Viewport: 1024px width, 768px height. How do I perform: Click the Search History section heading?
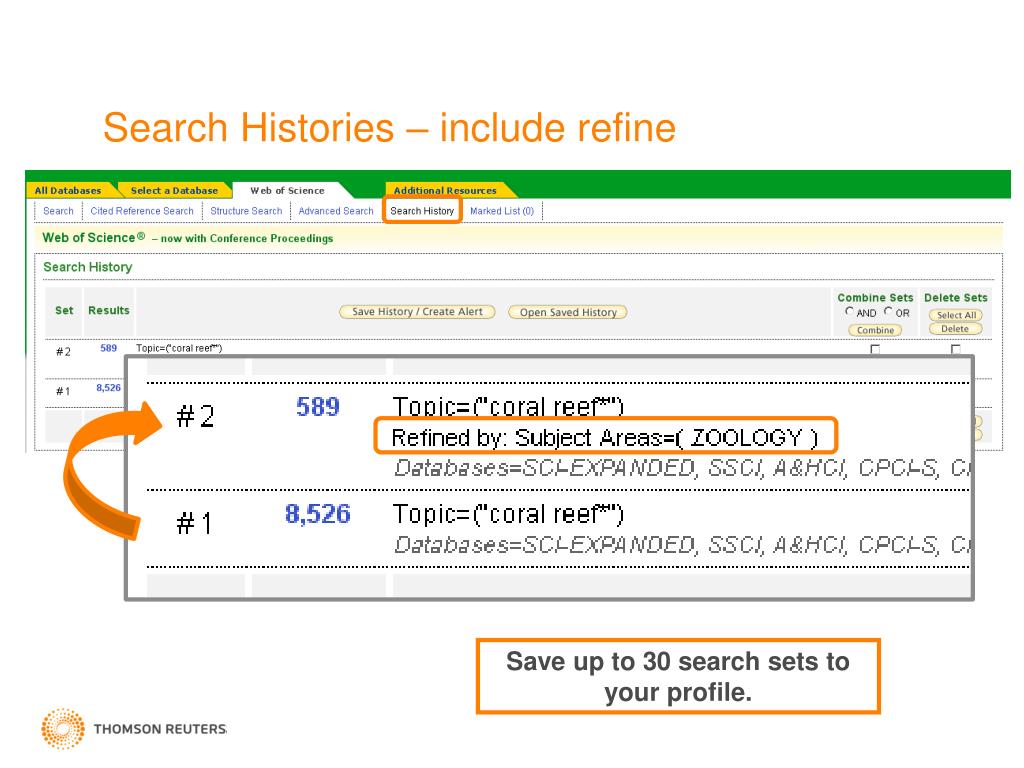pyautogui.click(x=88, y=267)
